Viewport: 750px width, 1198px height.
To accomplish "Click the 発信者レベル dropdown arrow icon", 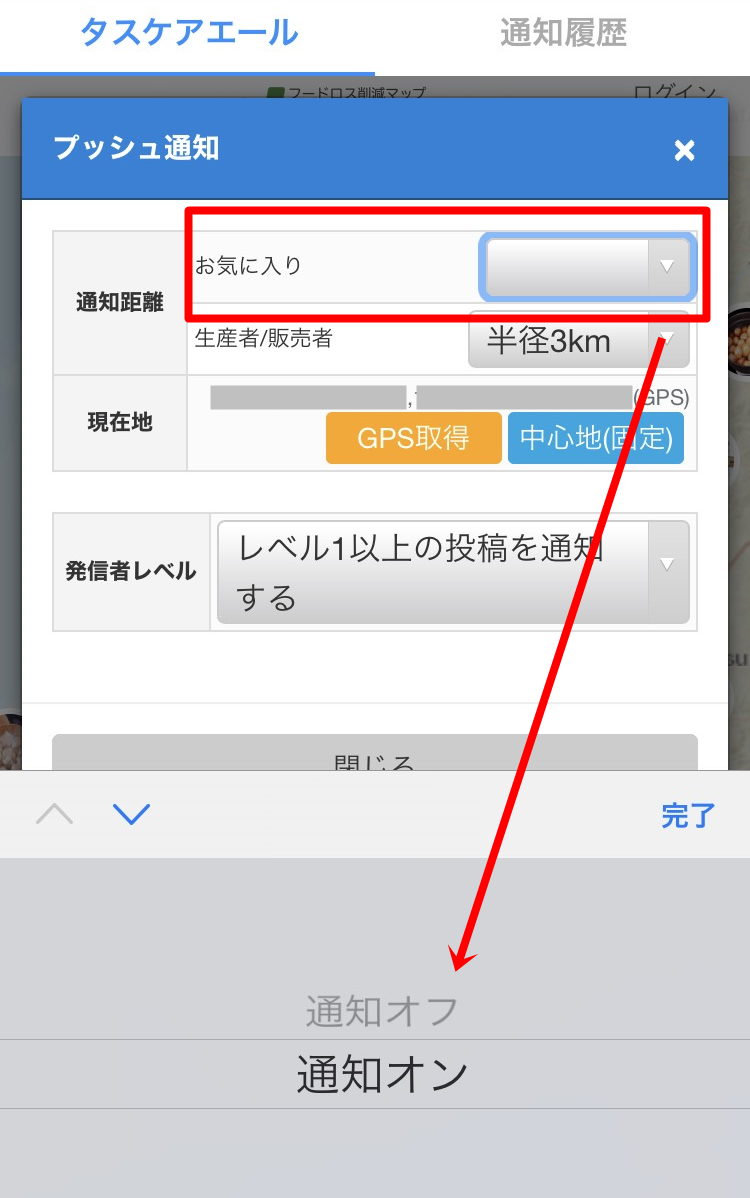I will pos(668,565).
